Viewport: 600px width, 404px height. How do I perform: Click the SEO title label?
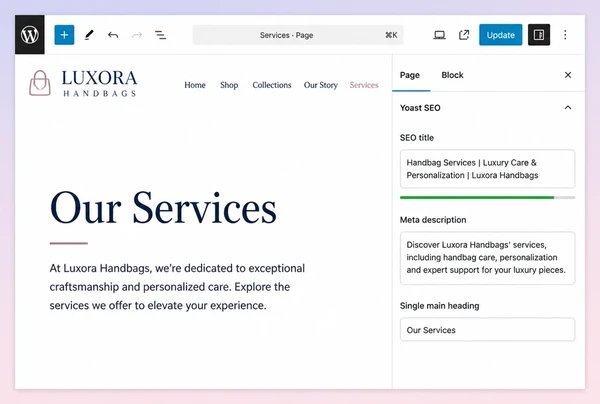pyautogui.click(x=417, y=138)
